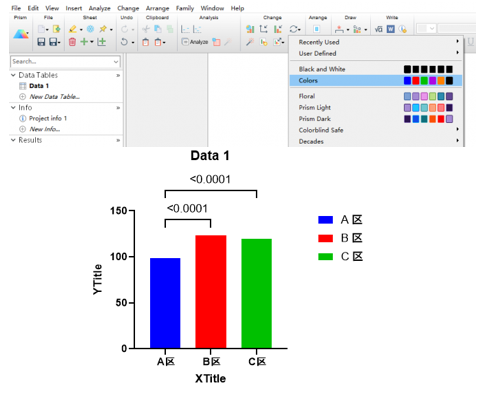Open the Family menu
The height and width of the screenshot is (393, 479).
[x=185, y=8]
